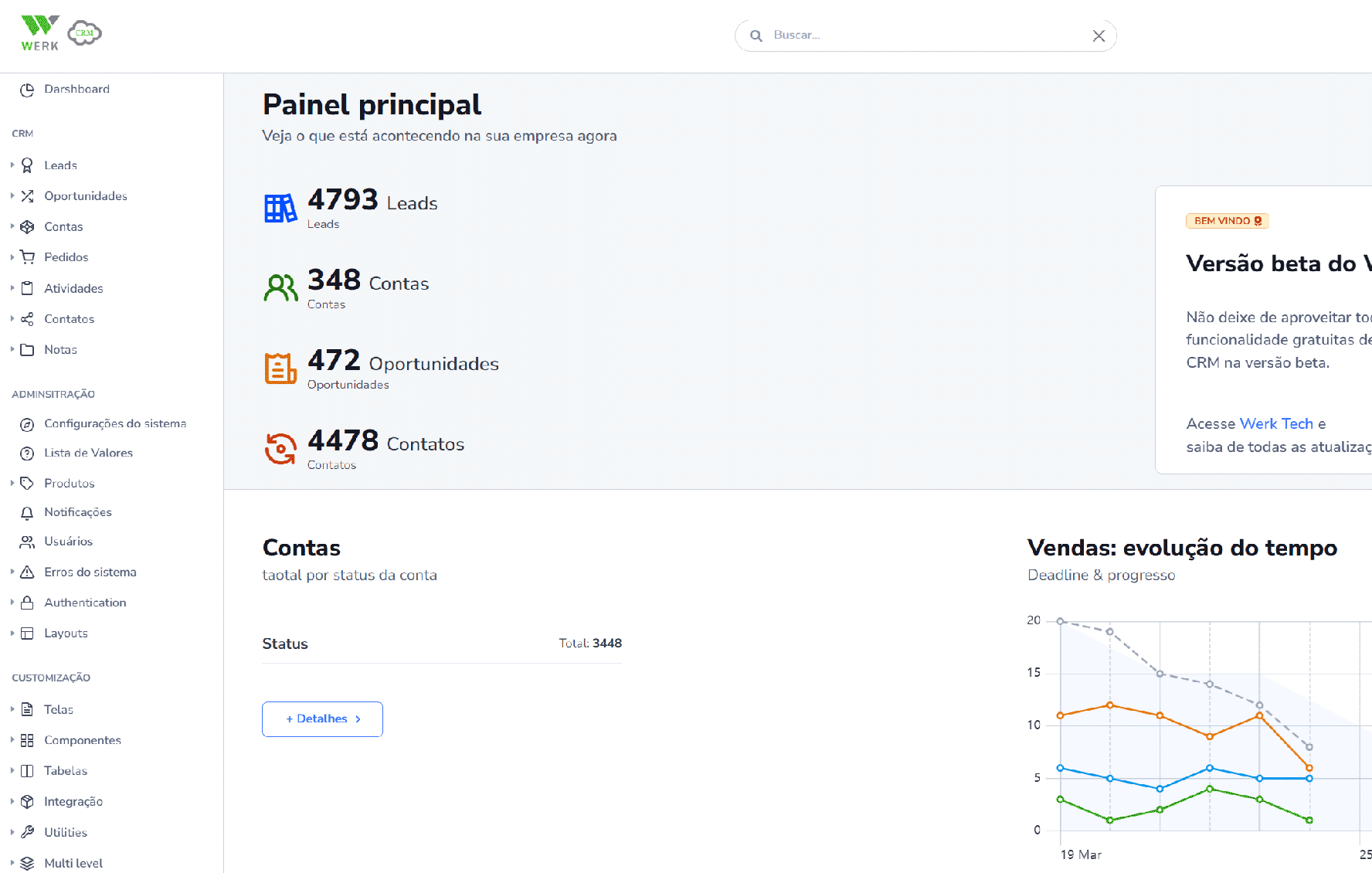
Task: Click the Authentication padlock icon
Action: (27, 603)
